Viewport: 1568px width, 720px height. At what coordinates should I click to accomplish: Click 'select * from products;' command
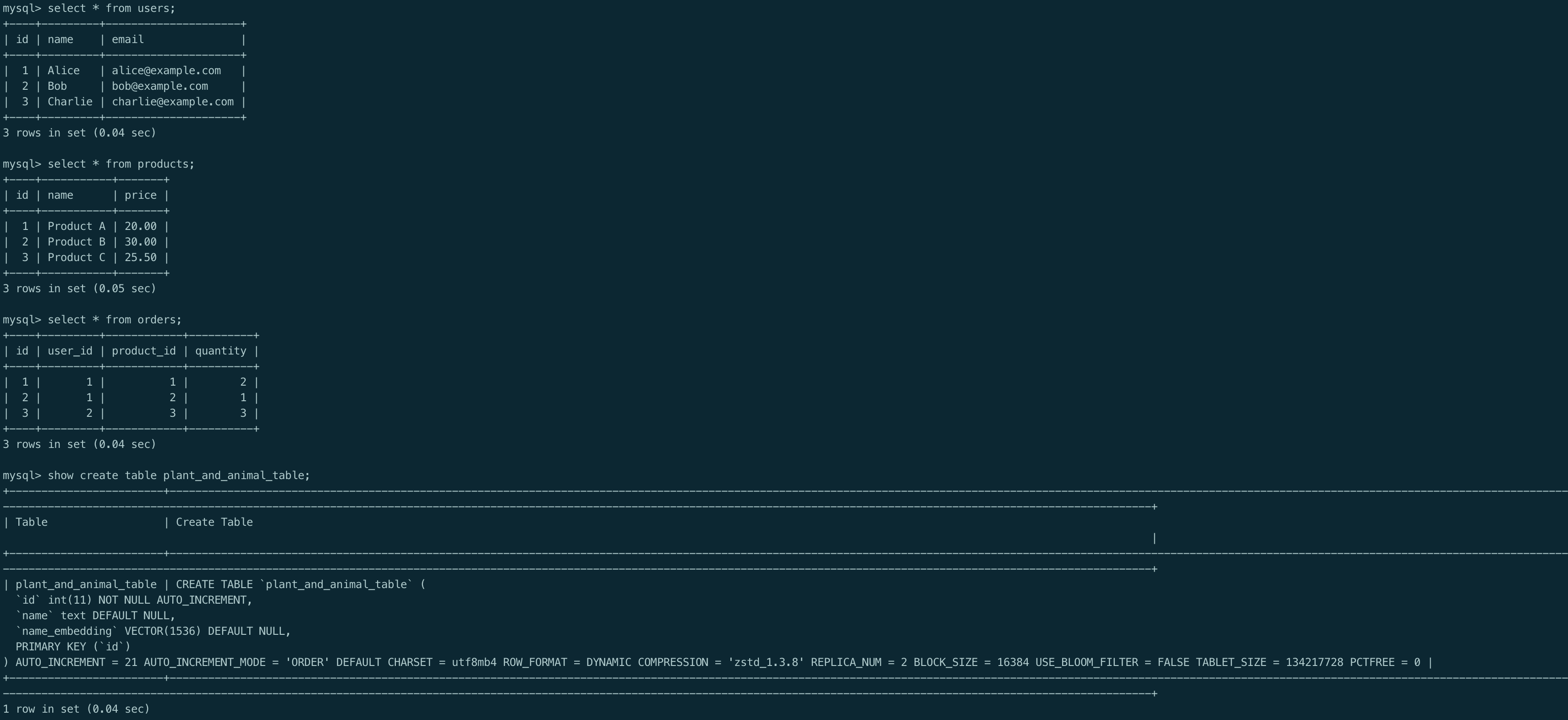[121, 164]
